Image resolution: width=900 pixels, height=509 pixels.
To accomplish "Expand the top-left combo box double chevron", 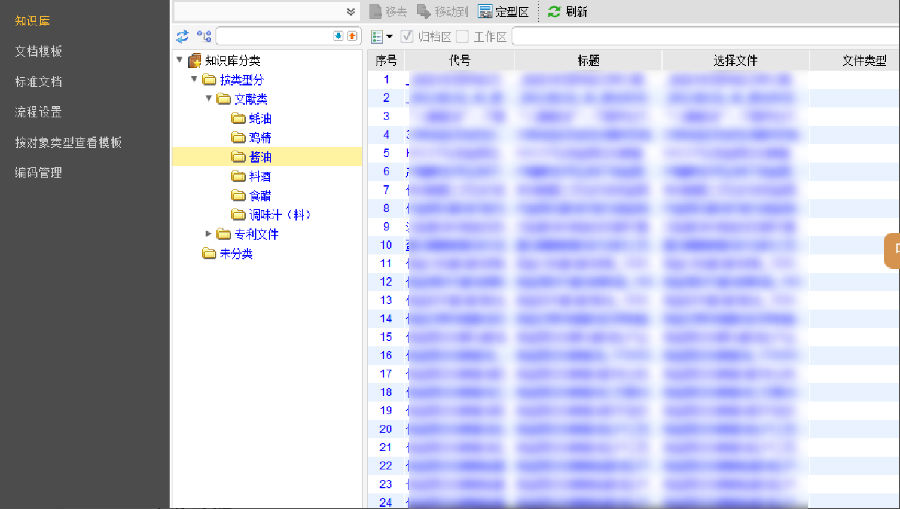I will 350,11.
